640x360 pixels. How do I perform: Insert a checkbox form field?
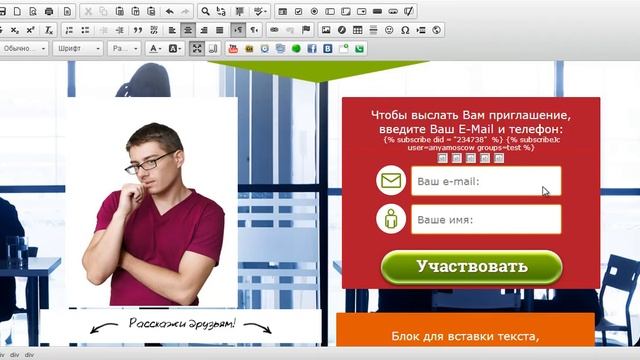298,11
